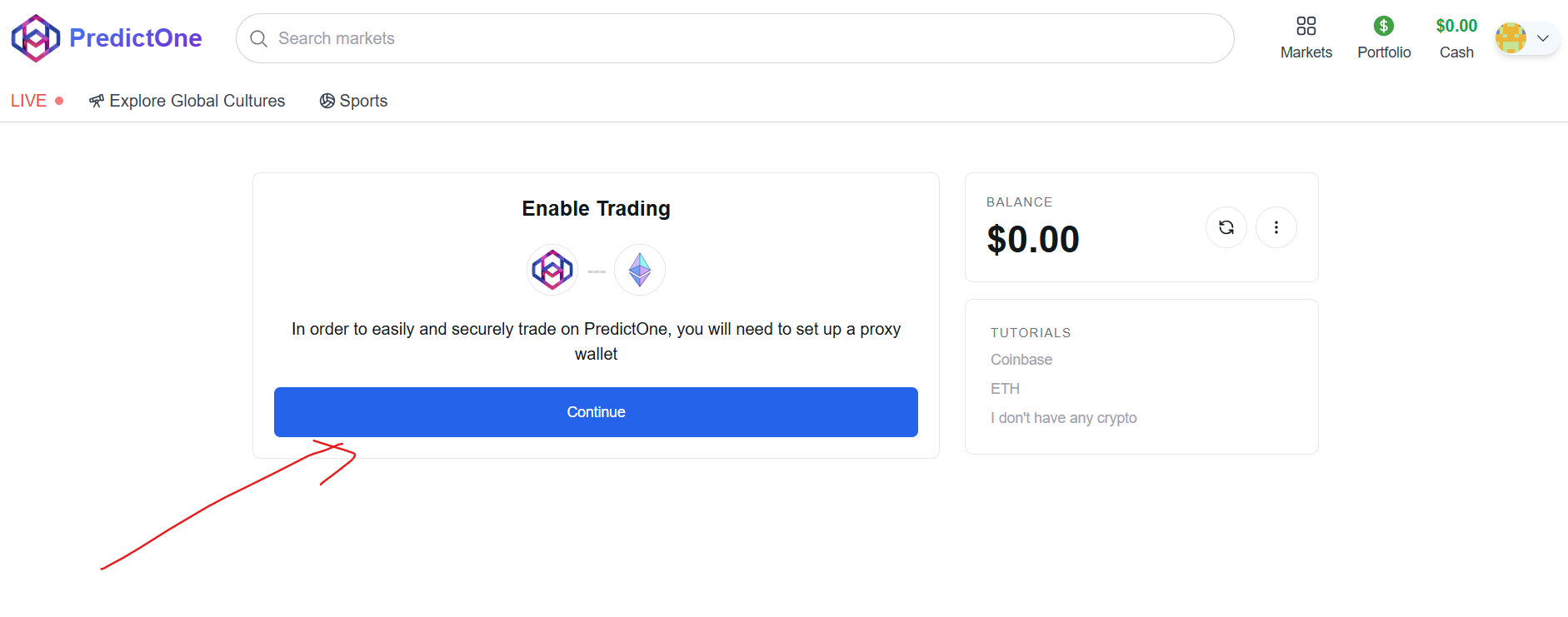Screen dimensions: 1568x617
Task: Click the $0.00 Cash balance
Action: pos(1456,27)
